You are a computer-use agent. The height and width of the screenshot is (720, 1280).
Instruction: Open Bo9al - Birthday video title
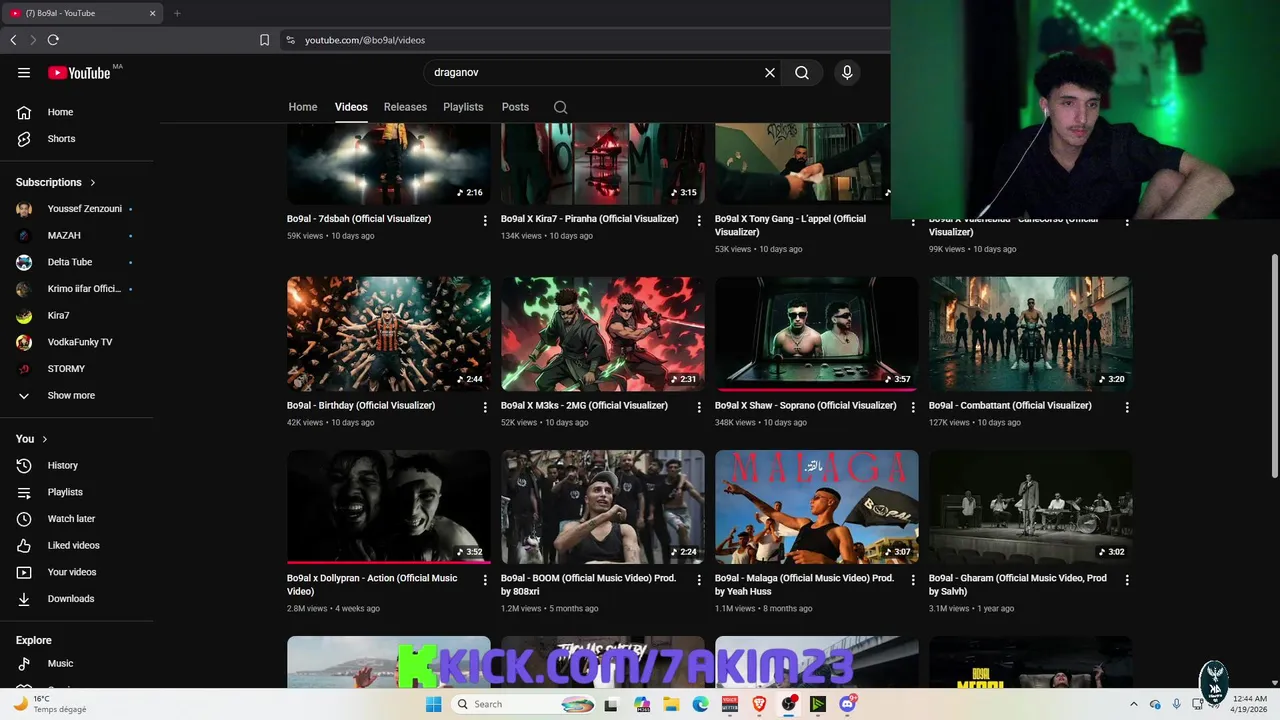(x=361, y=405)
